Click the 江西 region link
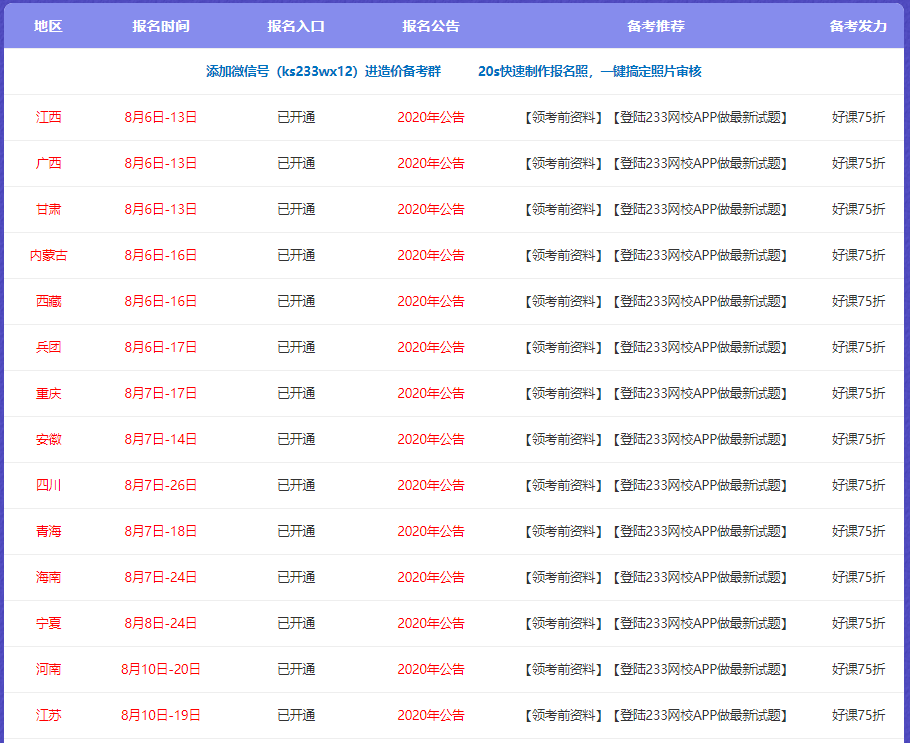 (48, 117)
